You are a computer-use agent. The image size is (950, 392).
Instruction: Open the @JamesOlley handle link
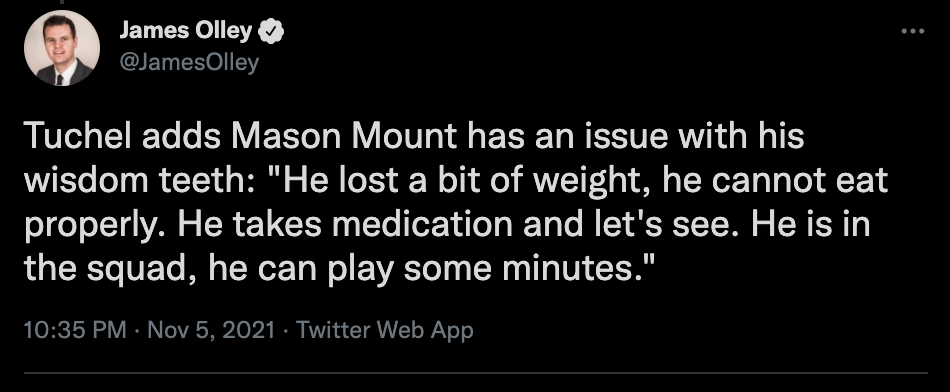(189, 62)
